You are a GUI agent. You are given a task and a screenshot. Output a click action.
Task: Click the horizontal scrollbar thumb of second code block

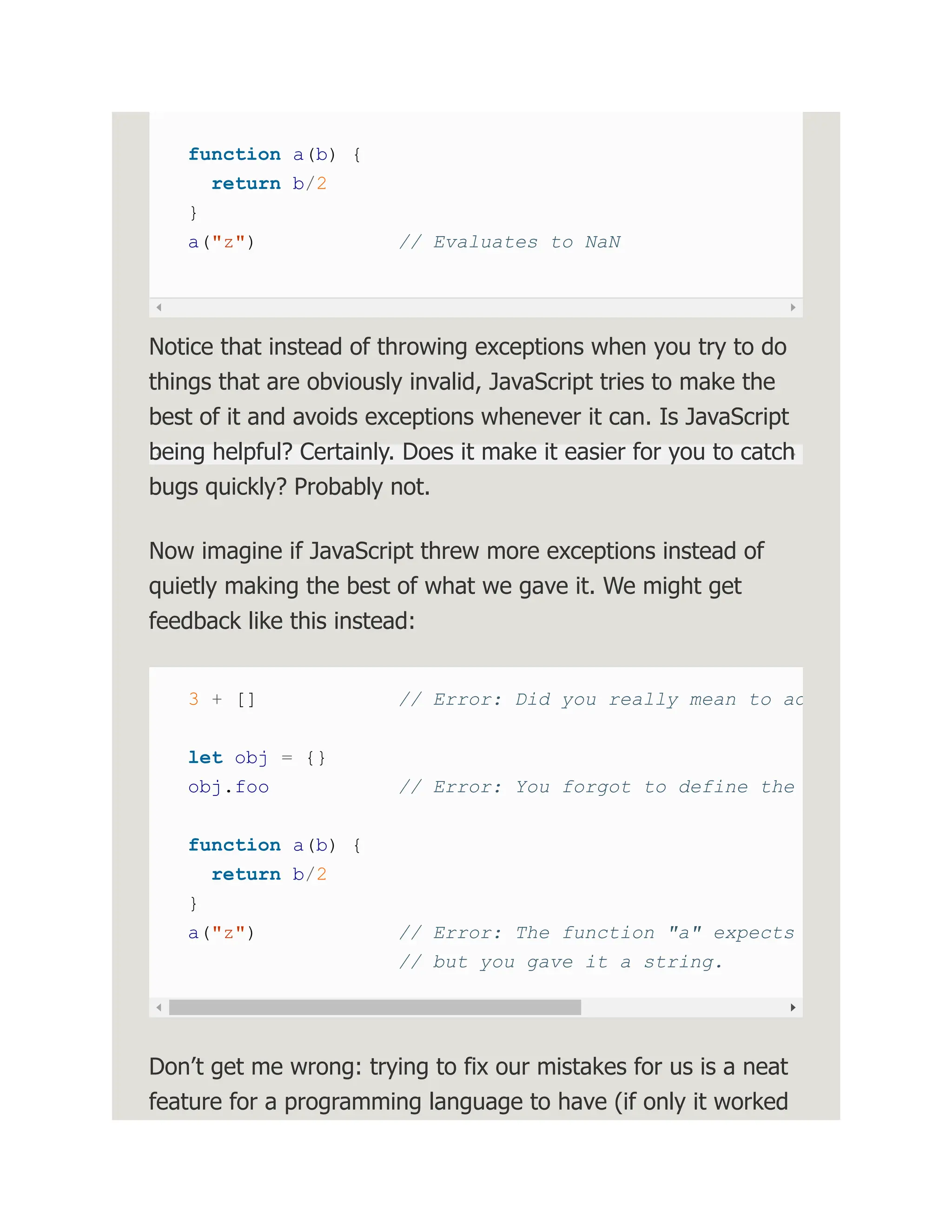[375, 1007]
